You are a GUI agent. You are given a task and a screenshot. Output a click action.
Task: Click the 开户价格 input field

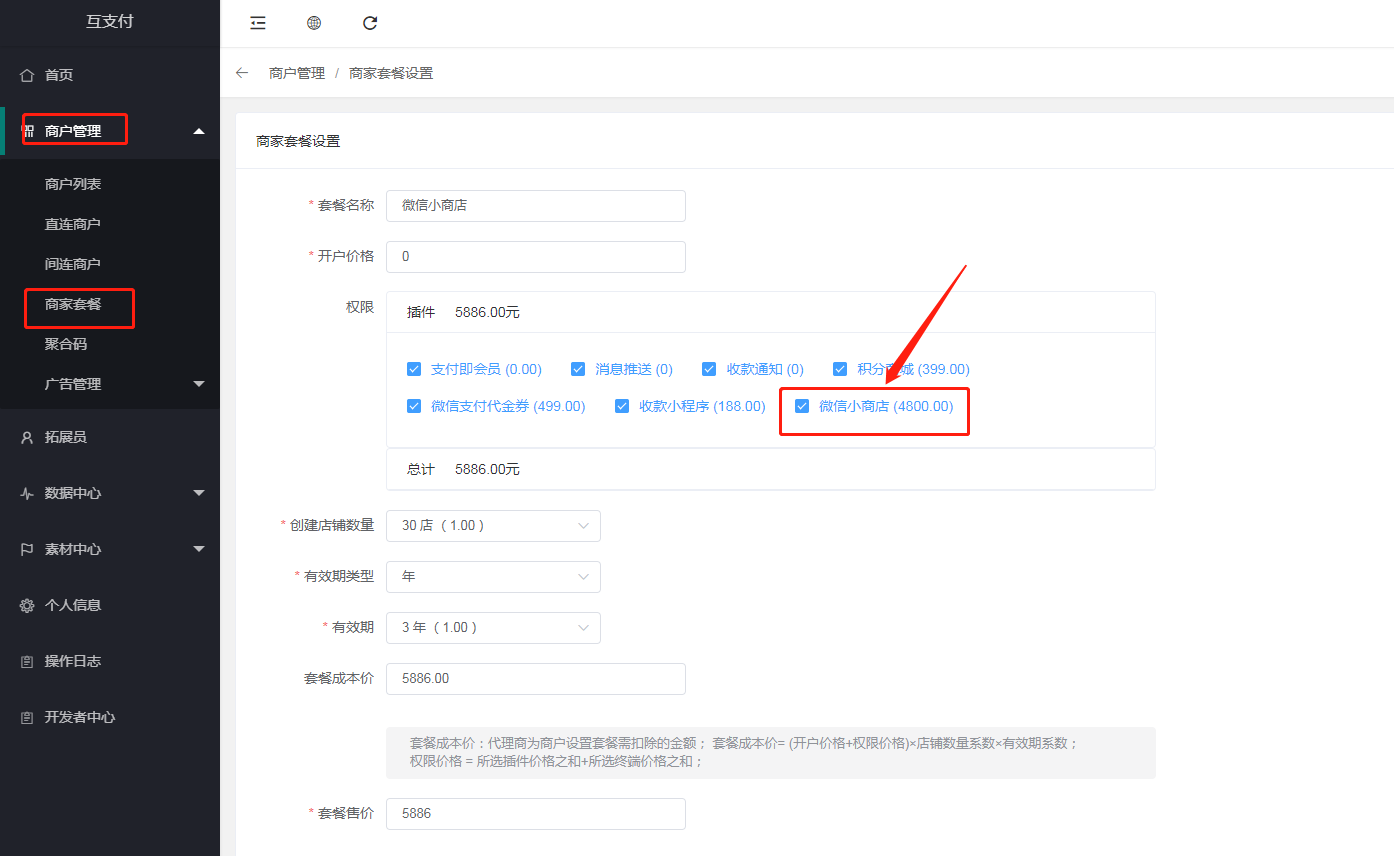[536, 256]
